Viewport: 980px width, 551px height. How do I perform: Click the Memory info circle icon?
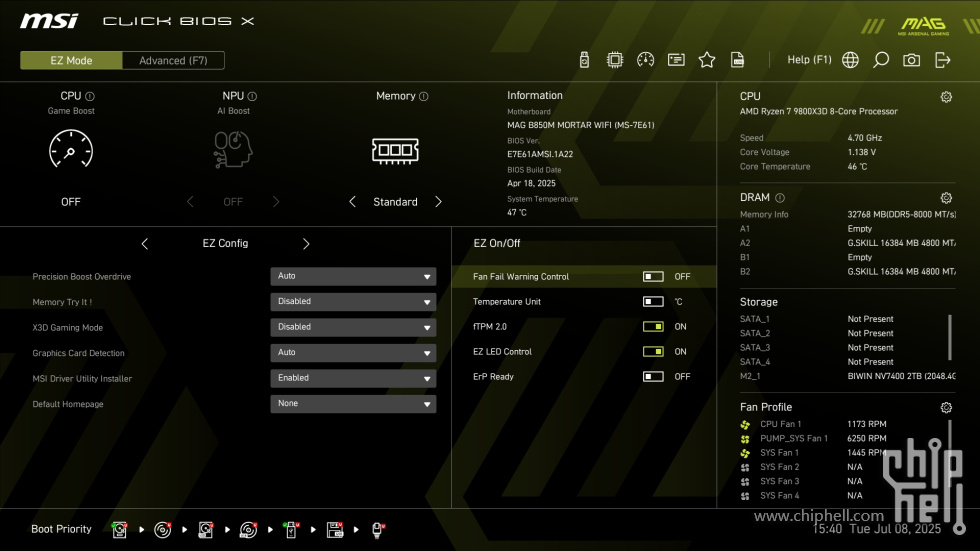tap(424, 96)
